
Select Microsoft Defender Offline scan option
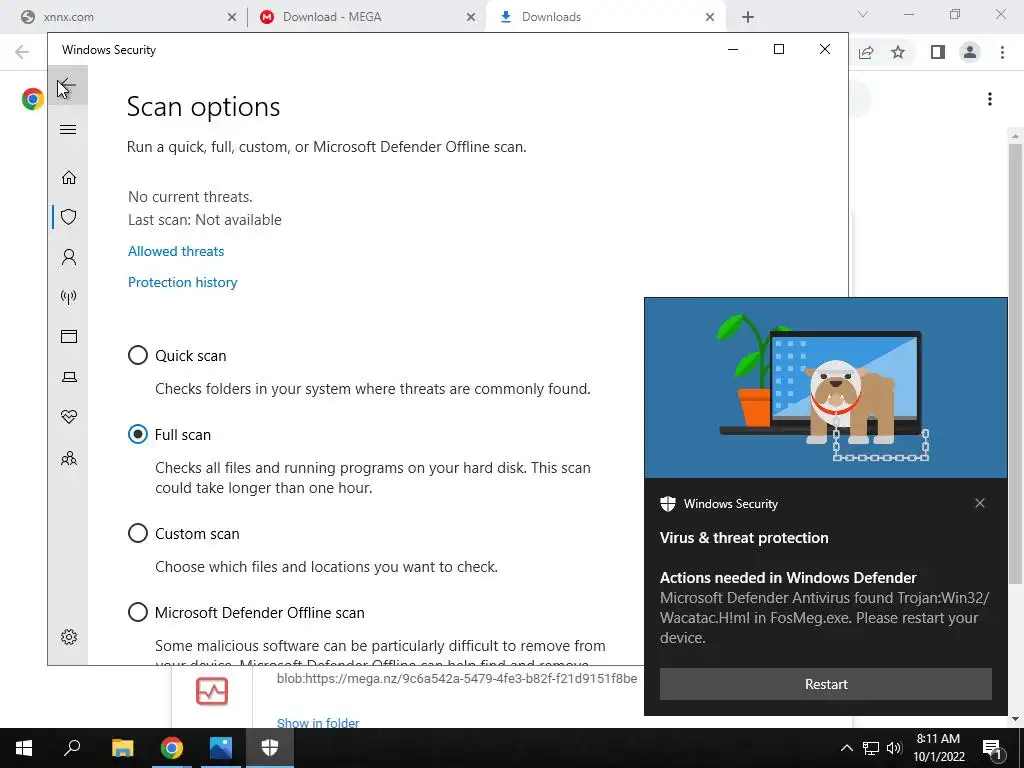click(x=138, y=612)
